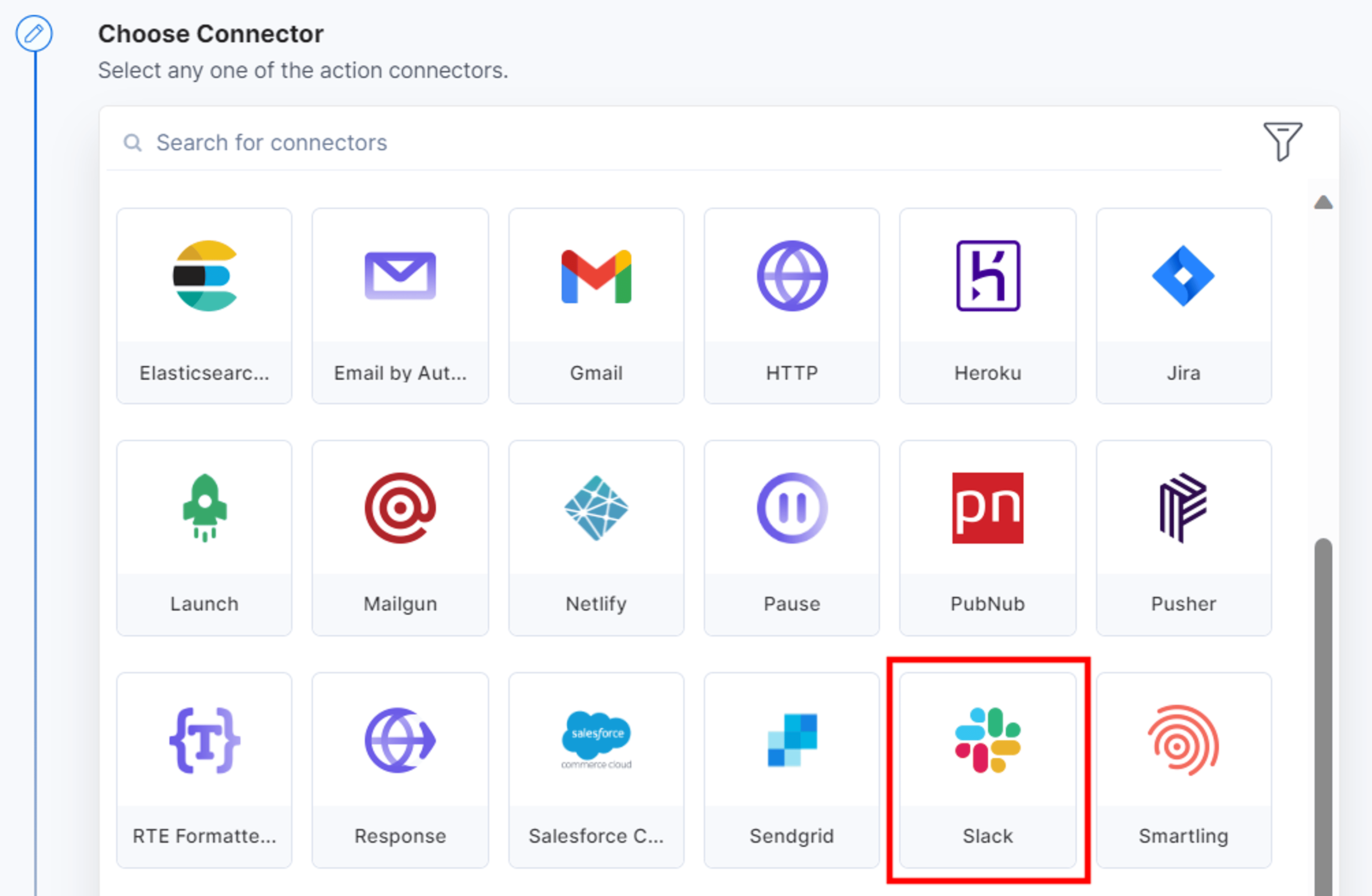This screenshot has width=1372, height=896.
Task: Choose the Response connector
Action: [x=400, y=770]
